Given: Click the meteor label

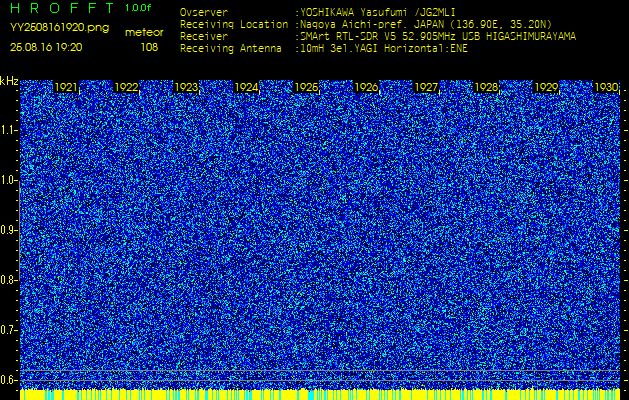Looking at the screenshot, I should [144, 32].
